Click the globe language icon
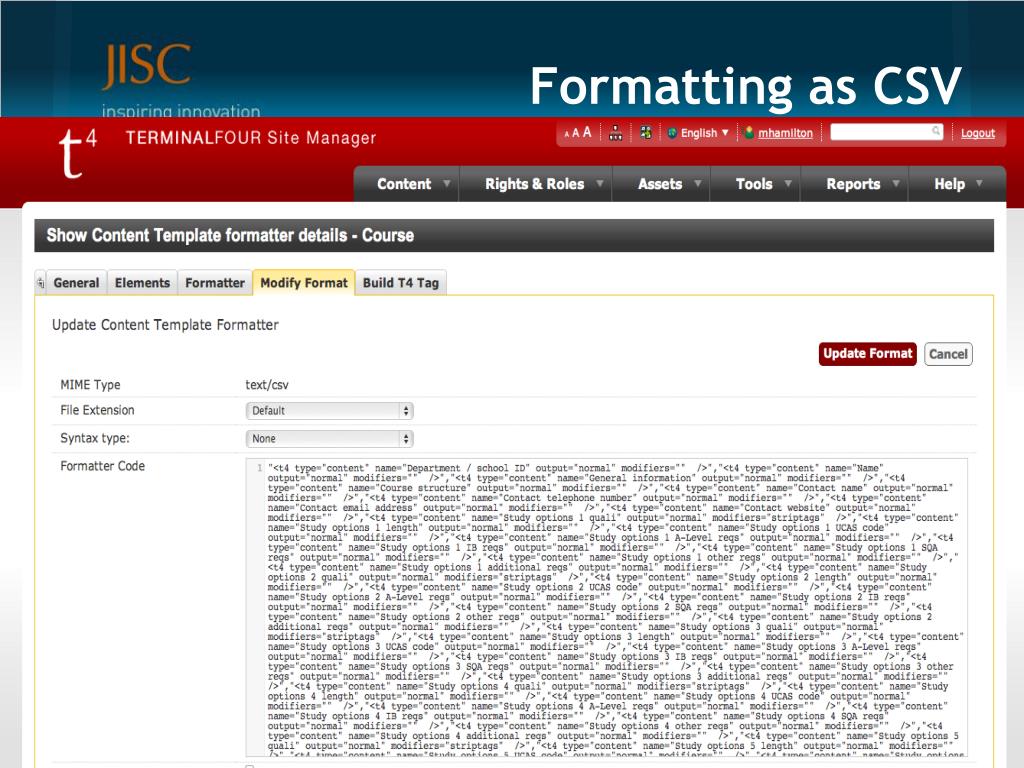 pyautogui.click(x=672, y=133)
